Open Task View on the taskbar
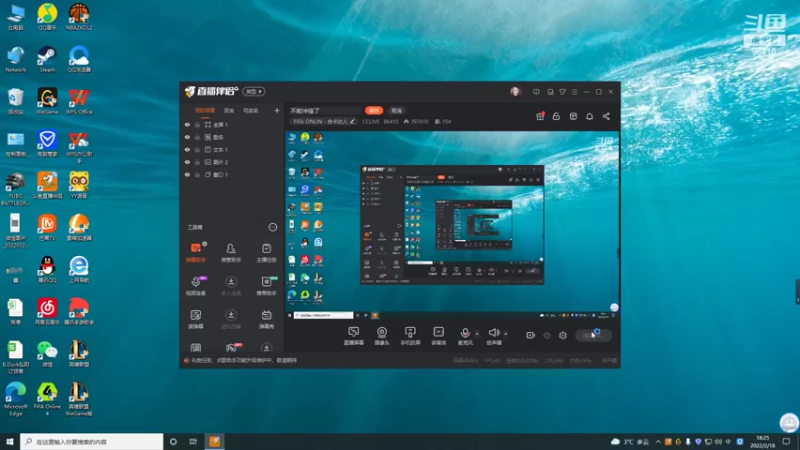The height and width of the screenshot is (450, 800). pyautogui.click(x=193, y=441)
